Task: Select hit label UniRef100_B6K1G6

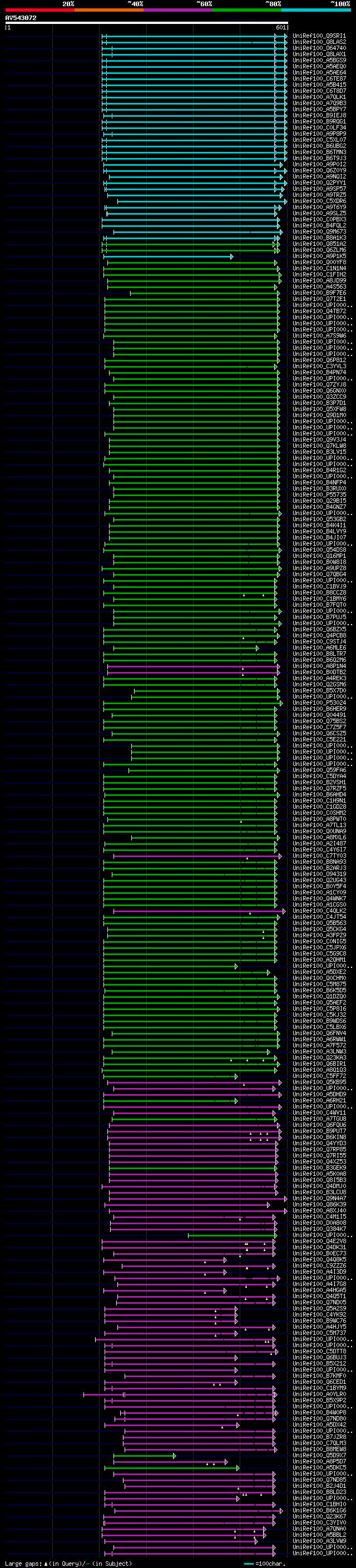Action: click(x=319, y=1510)
